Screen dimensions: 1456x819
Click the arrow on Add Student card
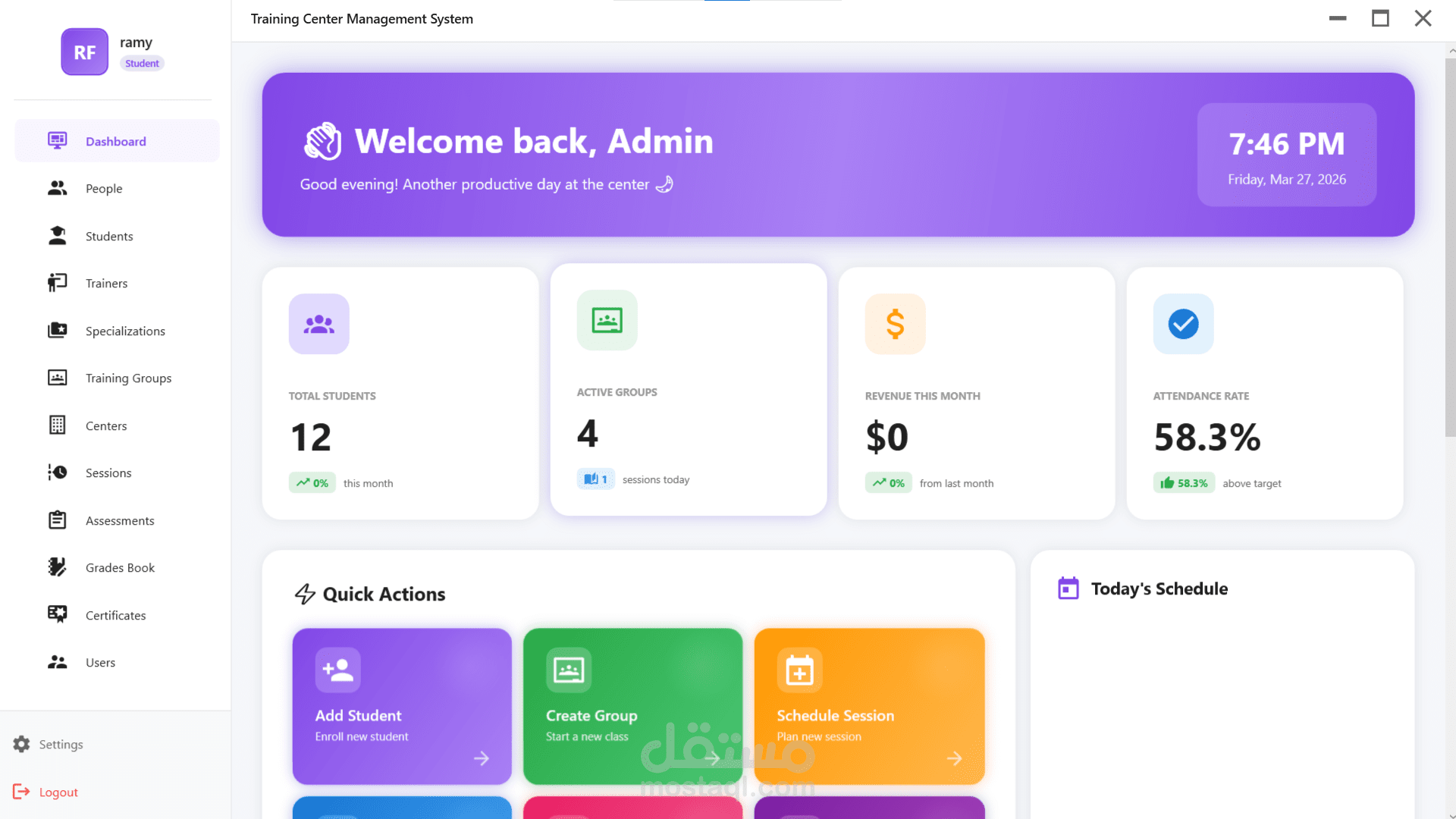point(482,758)
